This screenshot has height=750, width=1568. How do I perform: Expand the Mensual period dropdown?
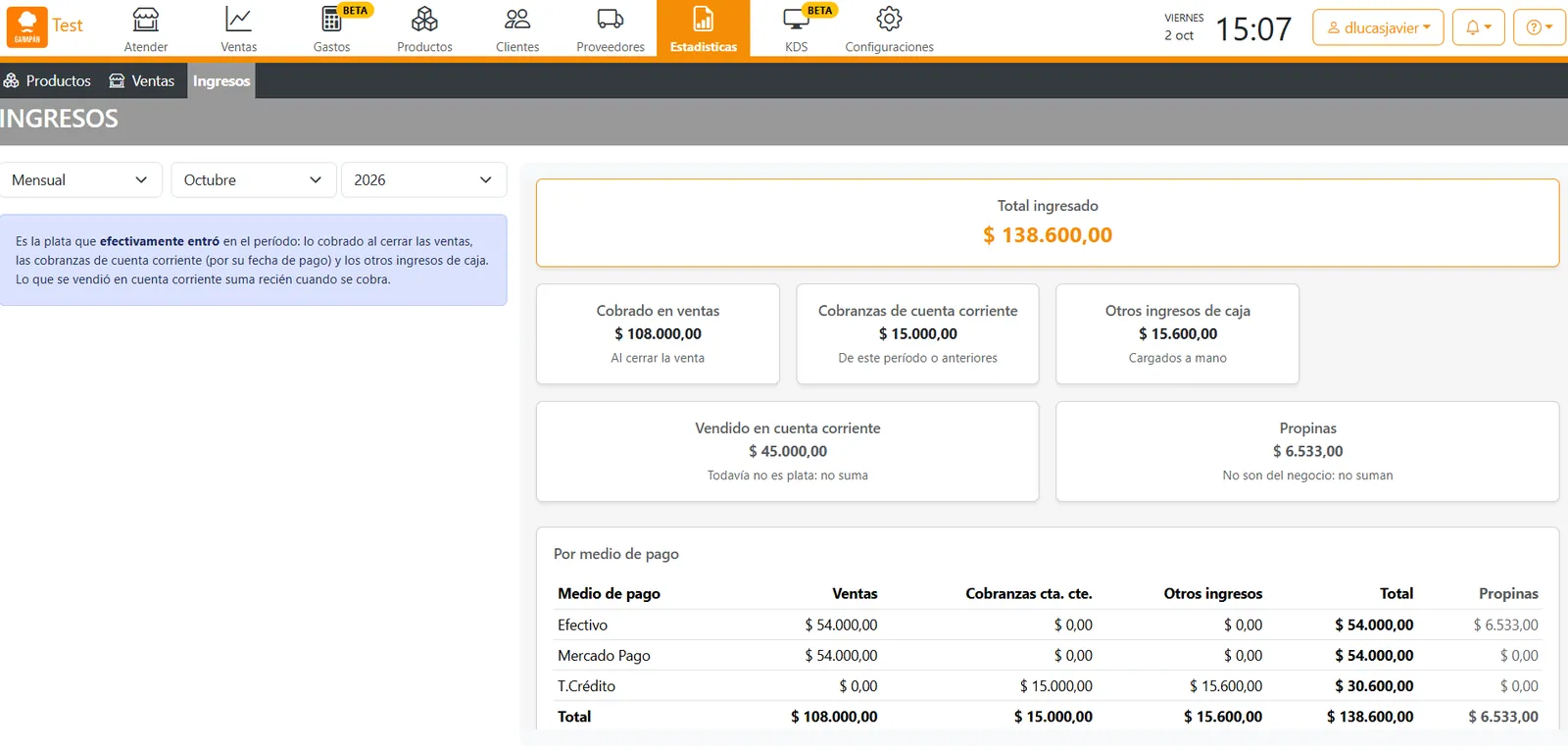click(80, 179)
